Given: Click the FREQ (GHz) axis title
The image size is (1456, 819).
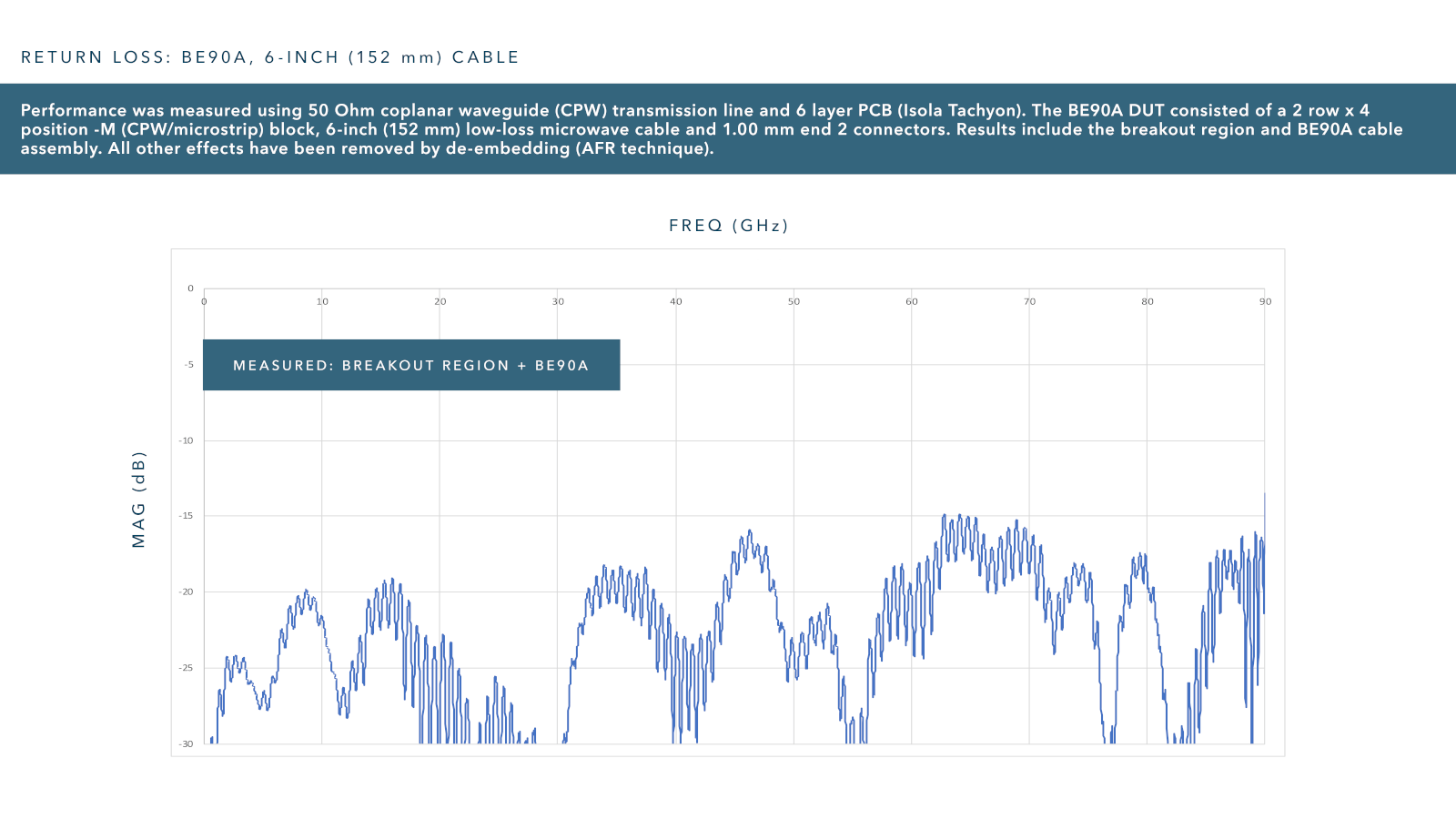Looking at the screenshot, I should pyautogui.click(x=729, y=225).
